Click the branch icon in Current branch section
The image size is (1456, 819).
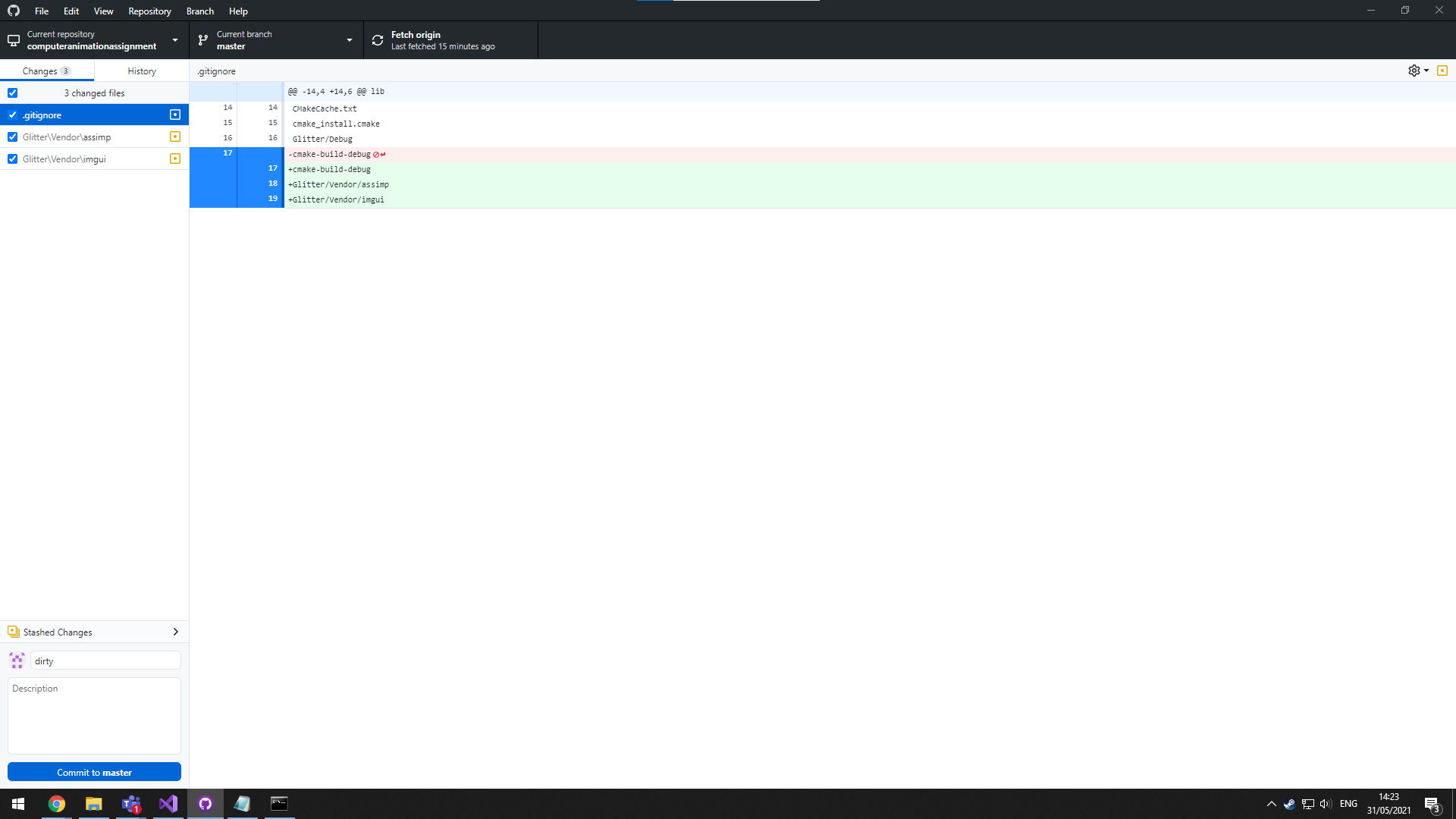click(x=202, y=39)
